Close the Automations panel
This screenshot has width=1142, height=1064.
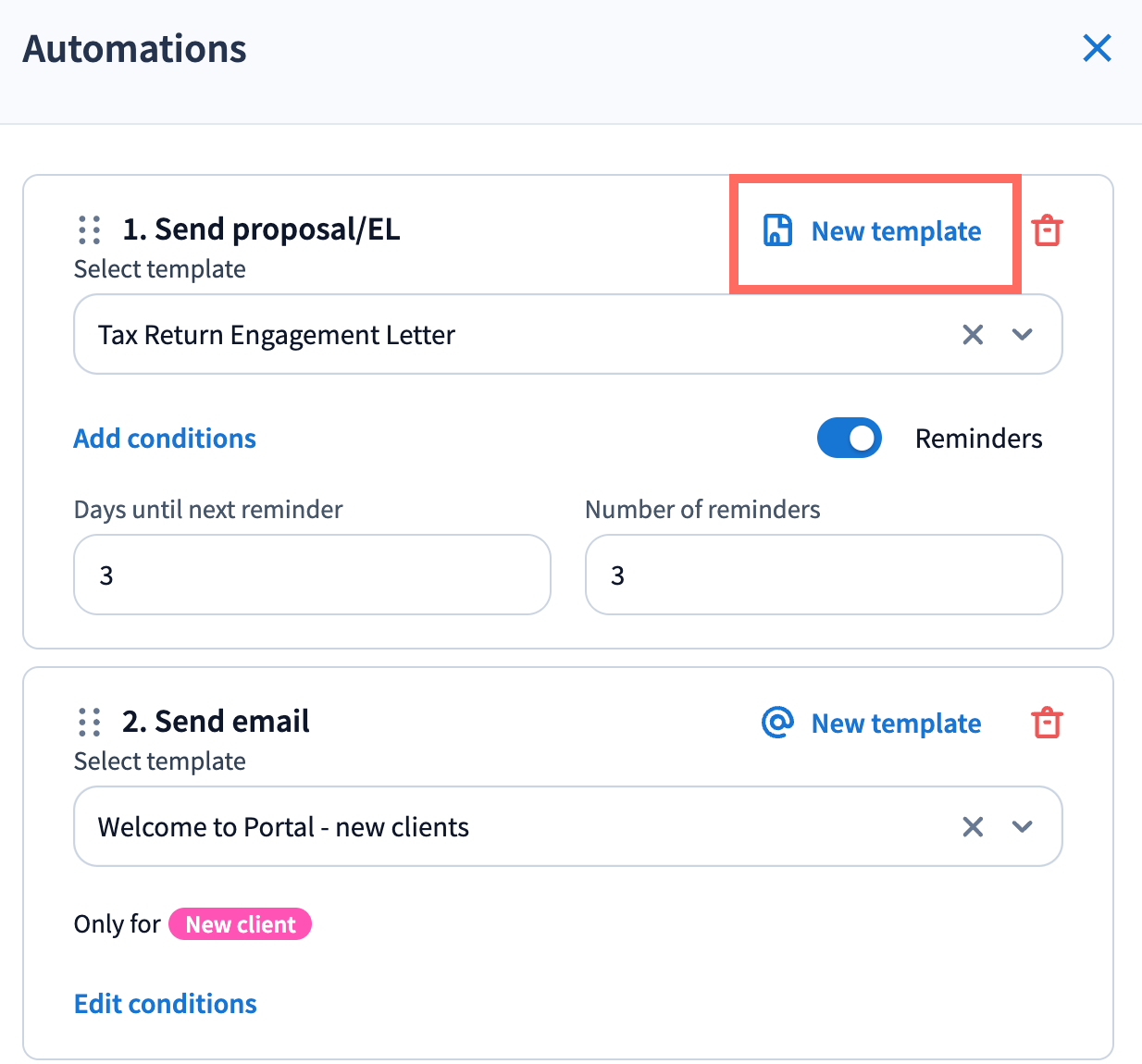pos(1097,48)
